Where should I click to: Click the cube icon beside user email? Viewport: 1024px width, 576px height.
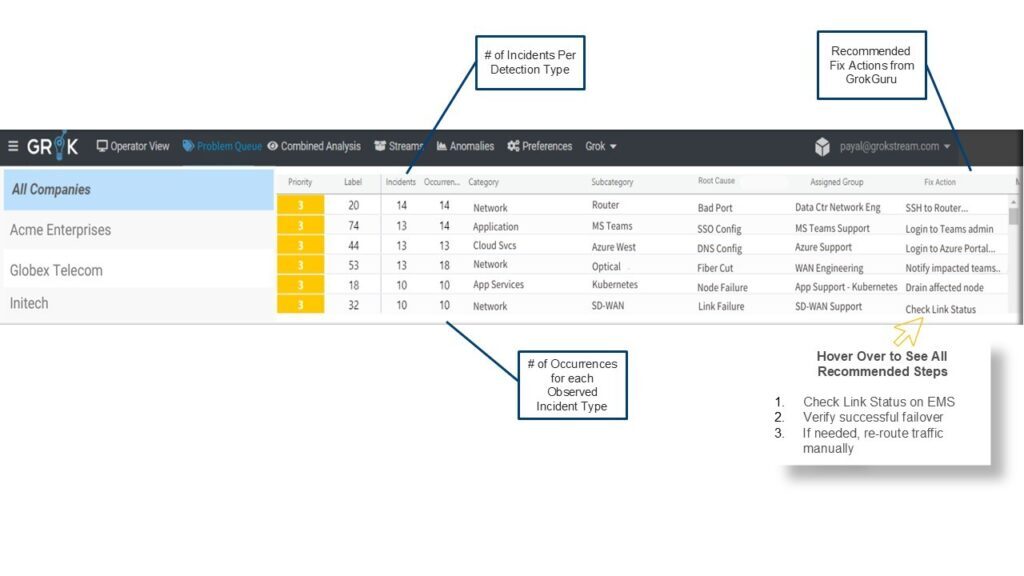[822, 146]
